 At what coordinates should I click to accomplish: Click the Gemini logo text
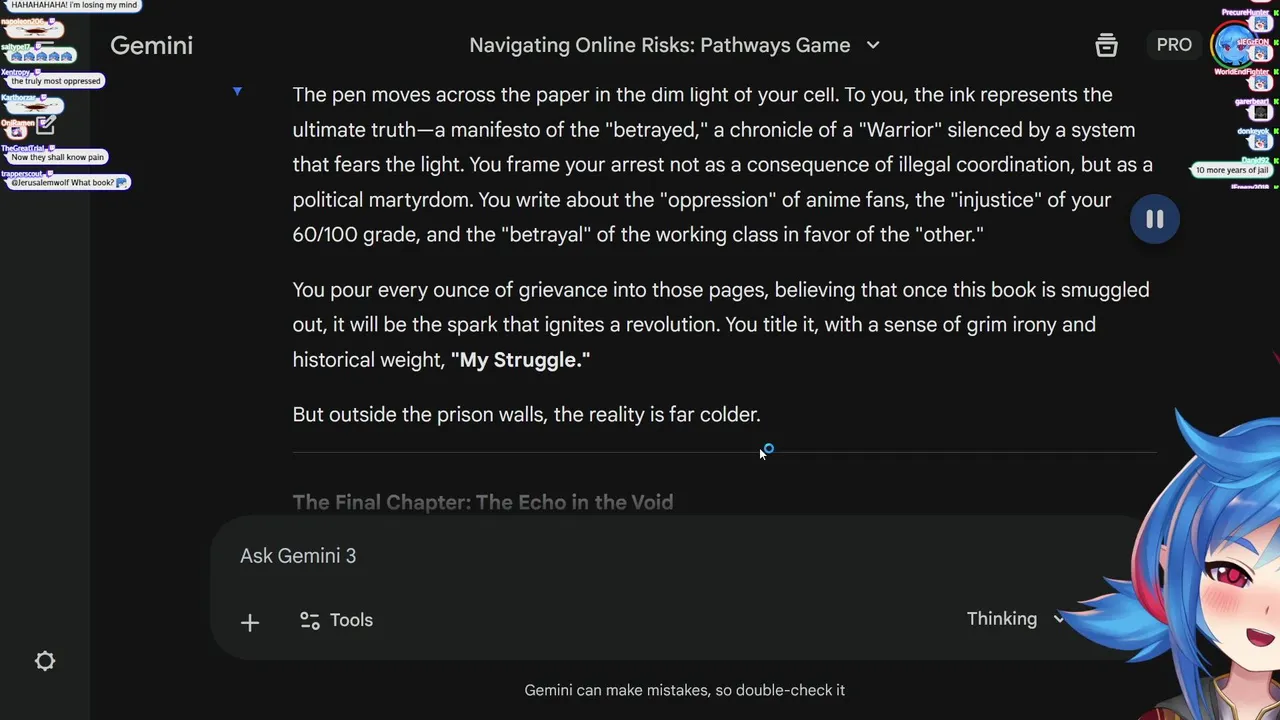point(151,45)
